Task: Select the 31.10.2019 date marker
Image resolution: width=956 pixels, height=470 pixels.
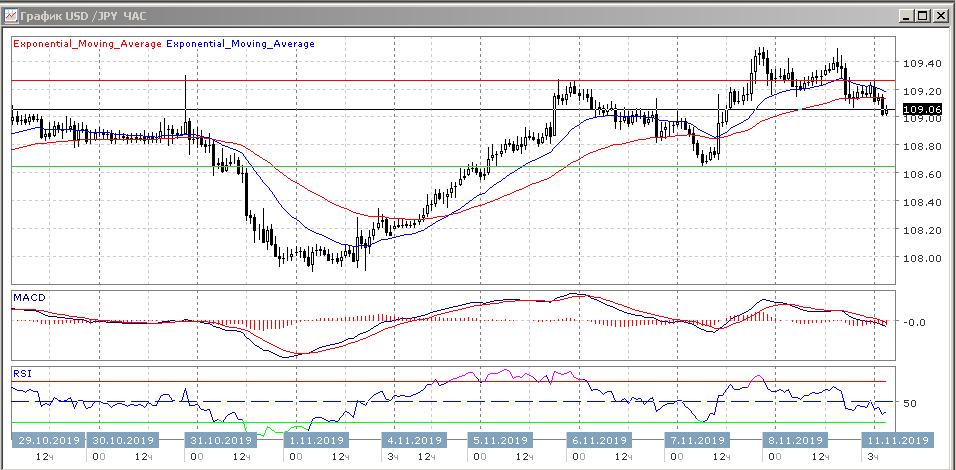Action: 219,440
